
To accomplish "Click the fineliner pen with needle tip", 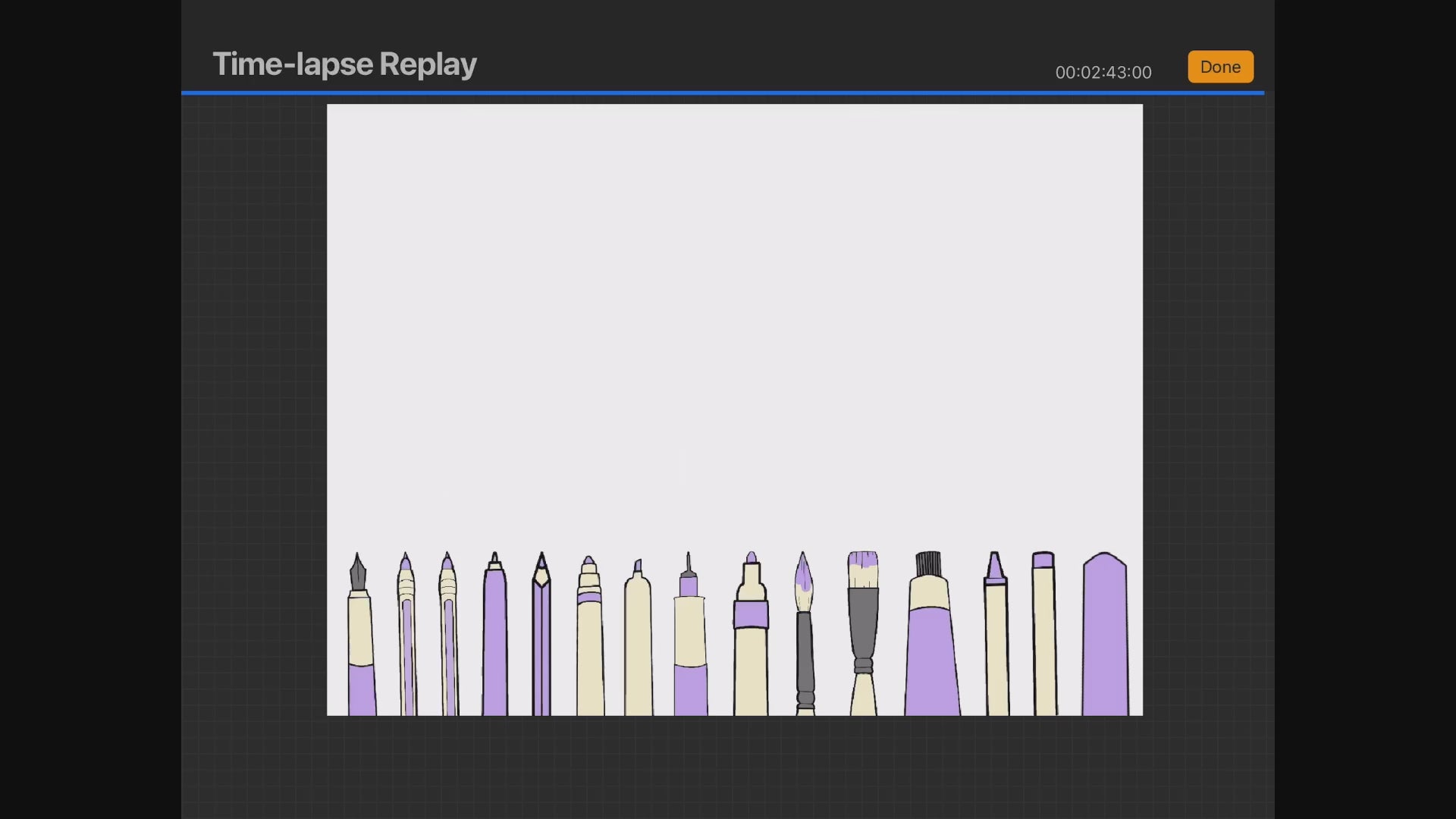I will pyautogui.click(x=689, y=637).
